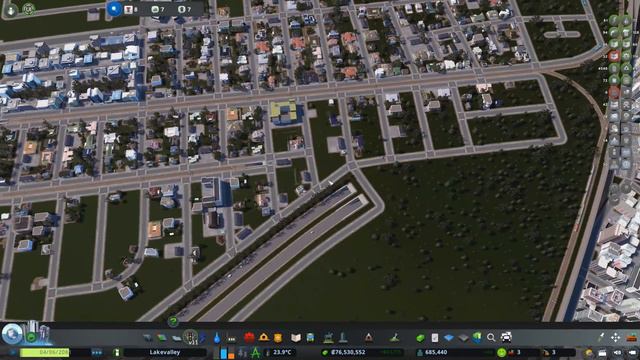Click the pixel car icon in toolbar
This screenshot has width=640, height=360.
tap(506, 337)
